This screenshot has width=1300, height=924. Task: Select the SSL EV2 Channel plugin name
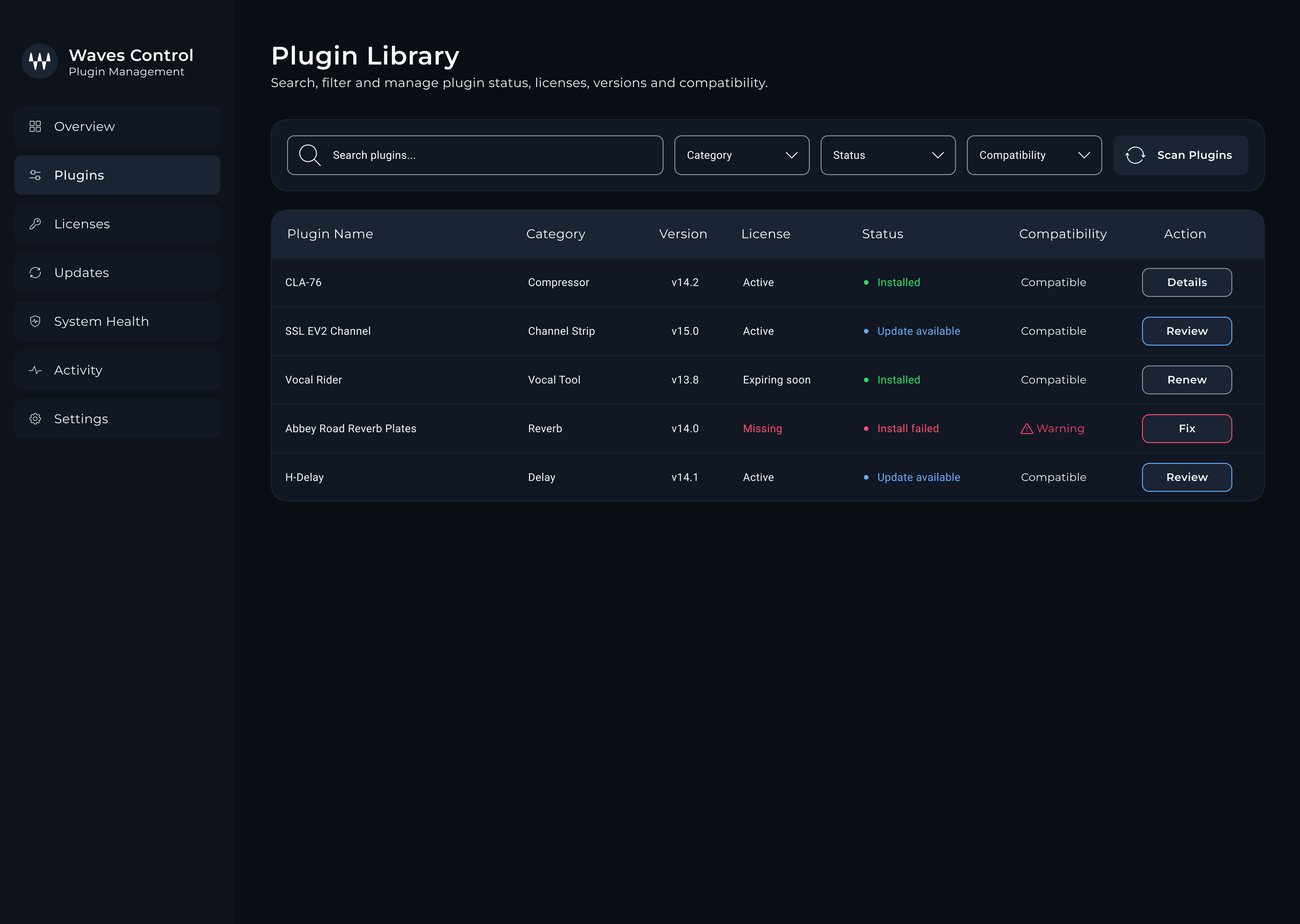point(328,331)
